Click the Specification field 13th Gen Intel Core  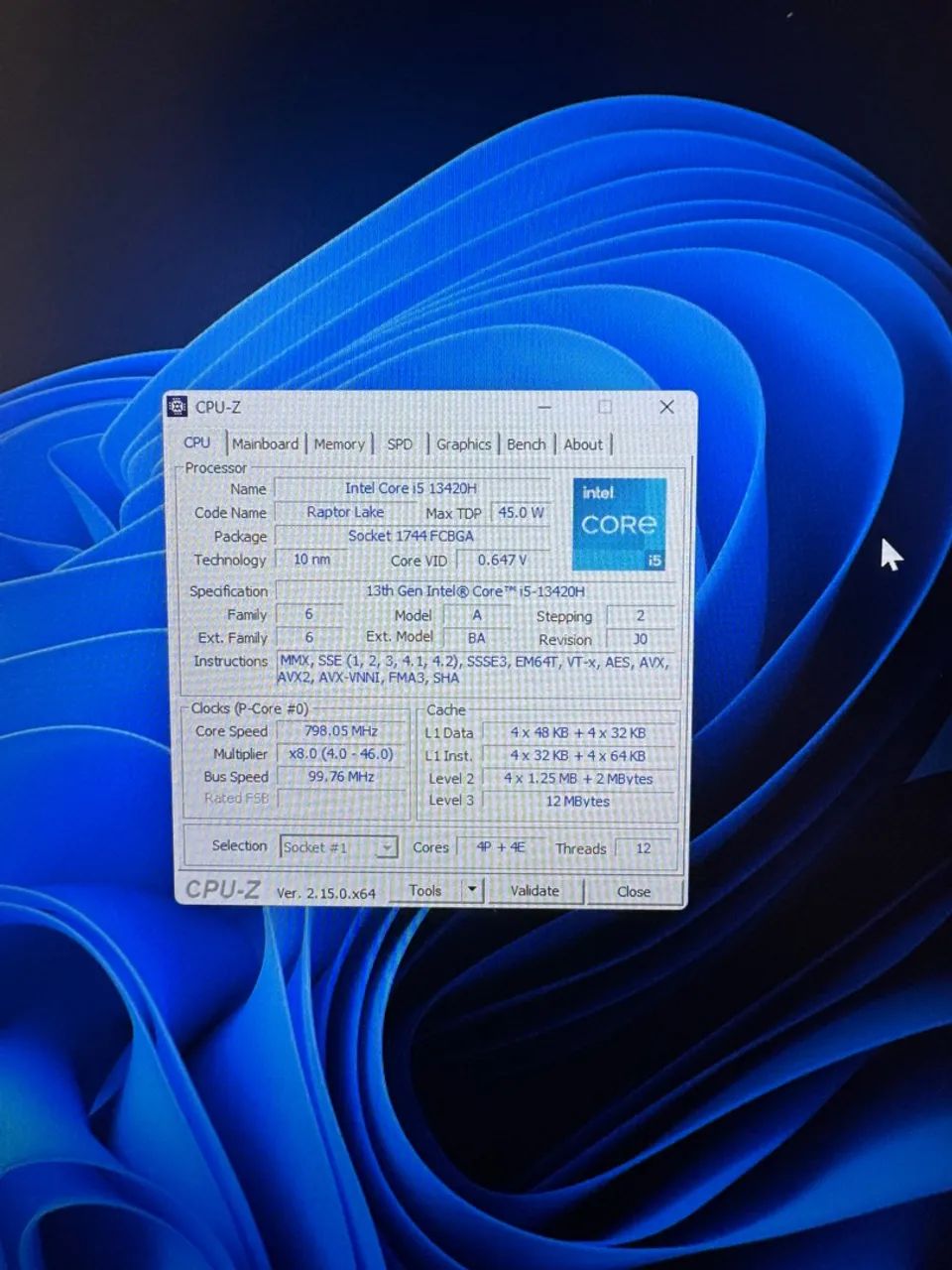476,590
